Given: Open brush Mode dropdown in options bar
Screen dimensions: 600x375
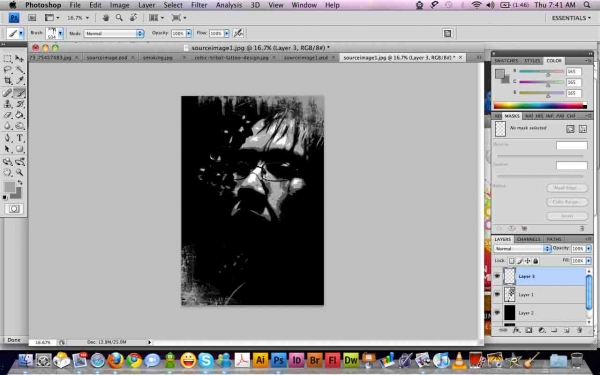Looking at the screenshot, I should 114,34.
